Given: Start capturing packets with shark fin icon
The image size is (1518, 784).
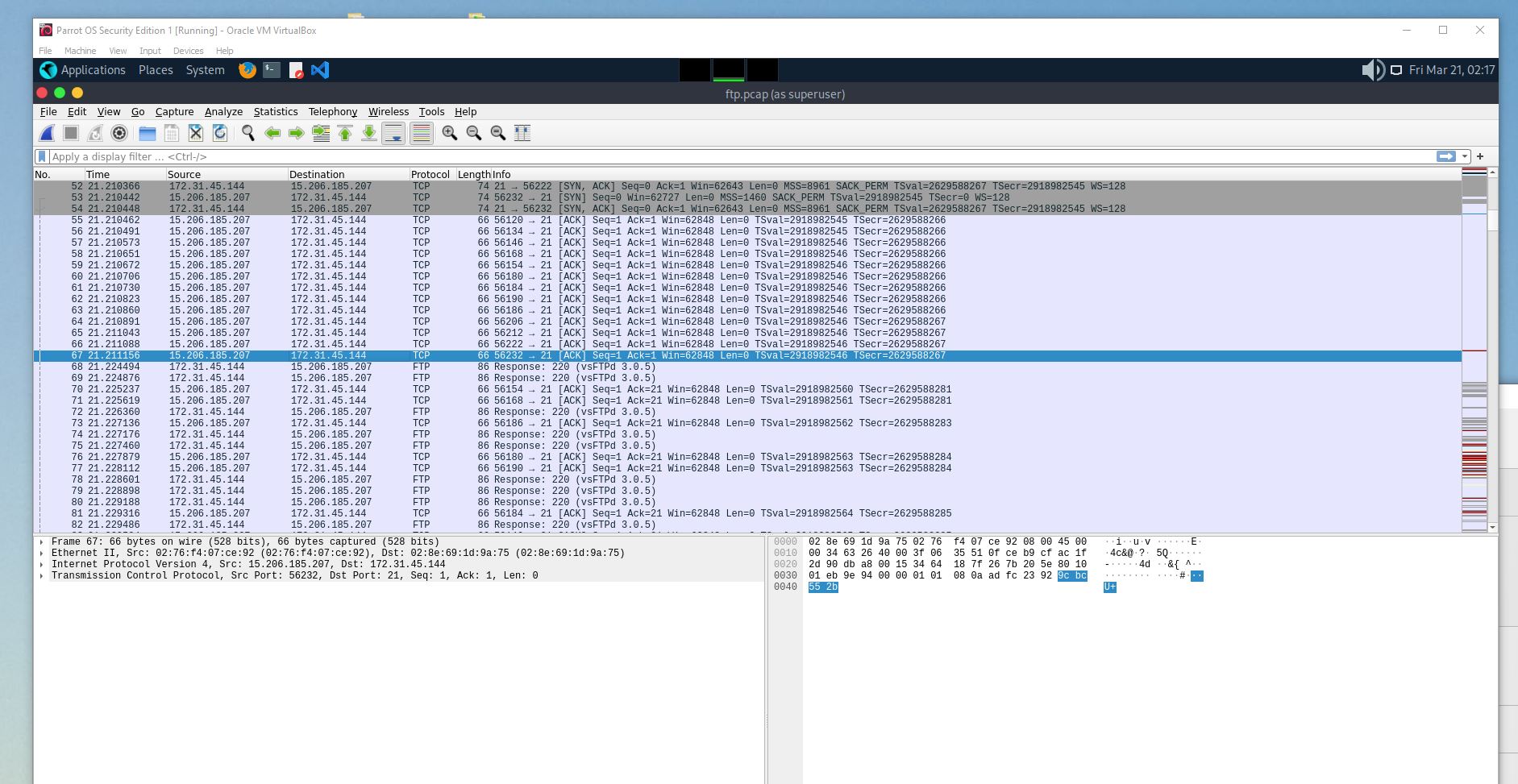Looking at the screenshot, I should coord(48,133).
